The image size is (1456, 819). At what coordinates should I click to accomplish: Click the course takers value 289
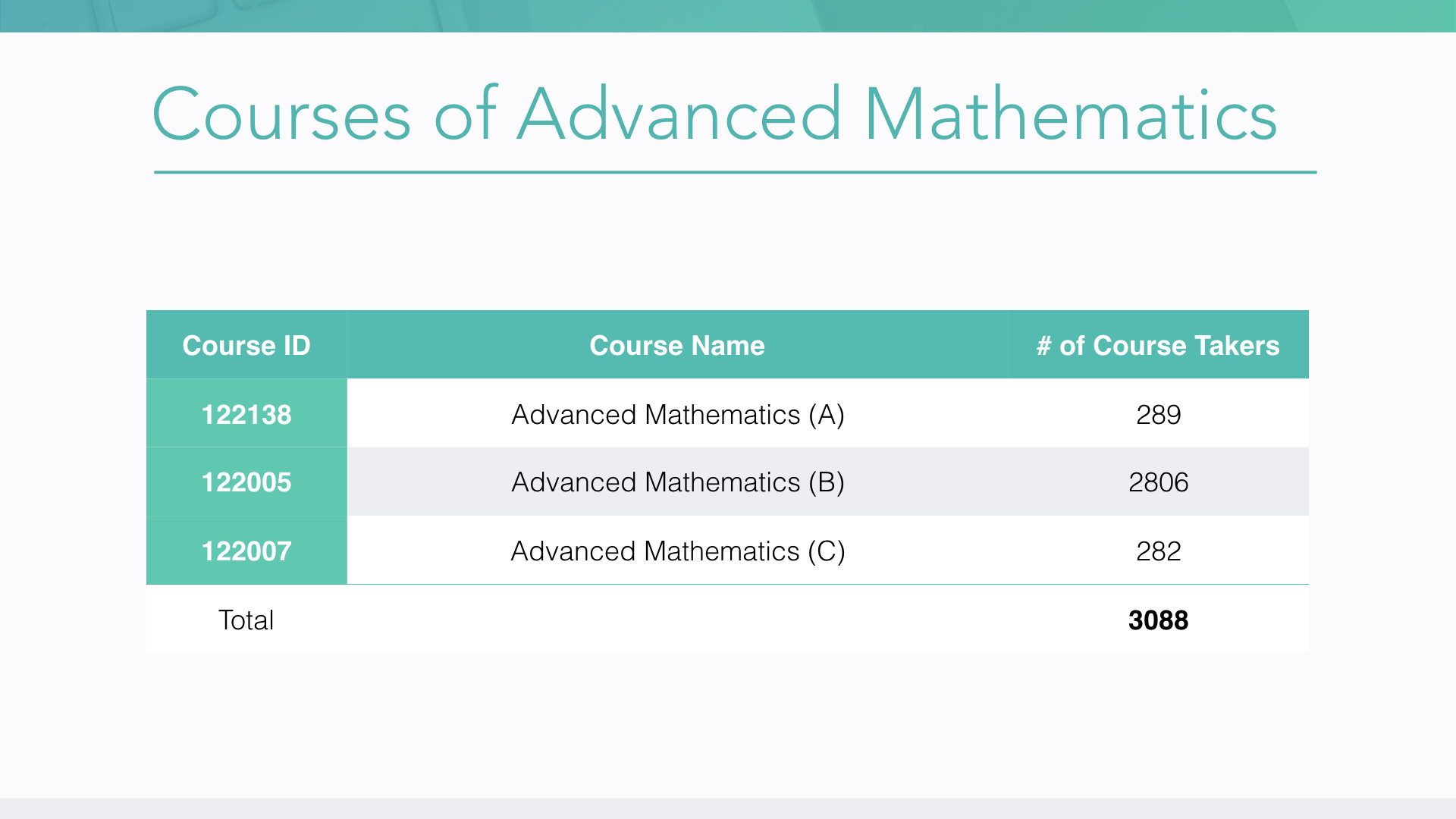click(1158, 415)
